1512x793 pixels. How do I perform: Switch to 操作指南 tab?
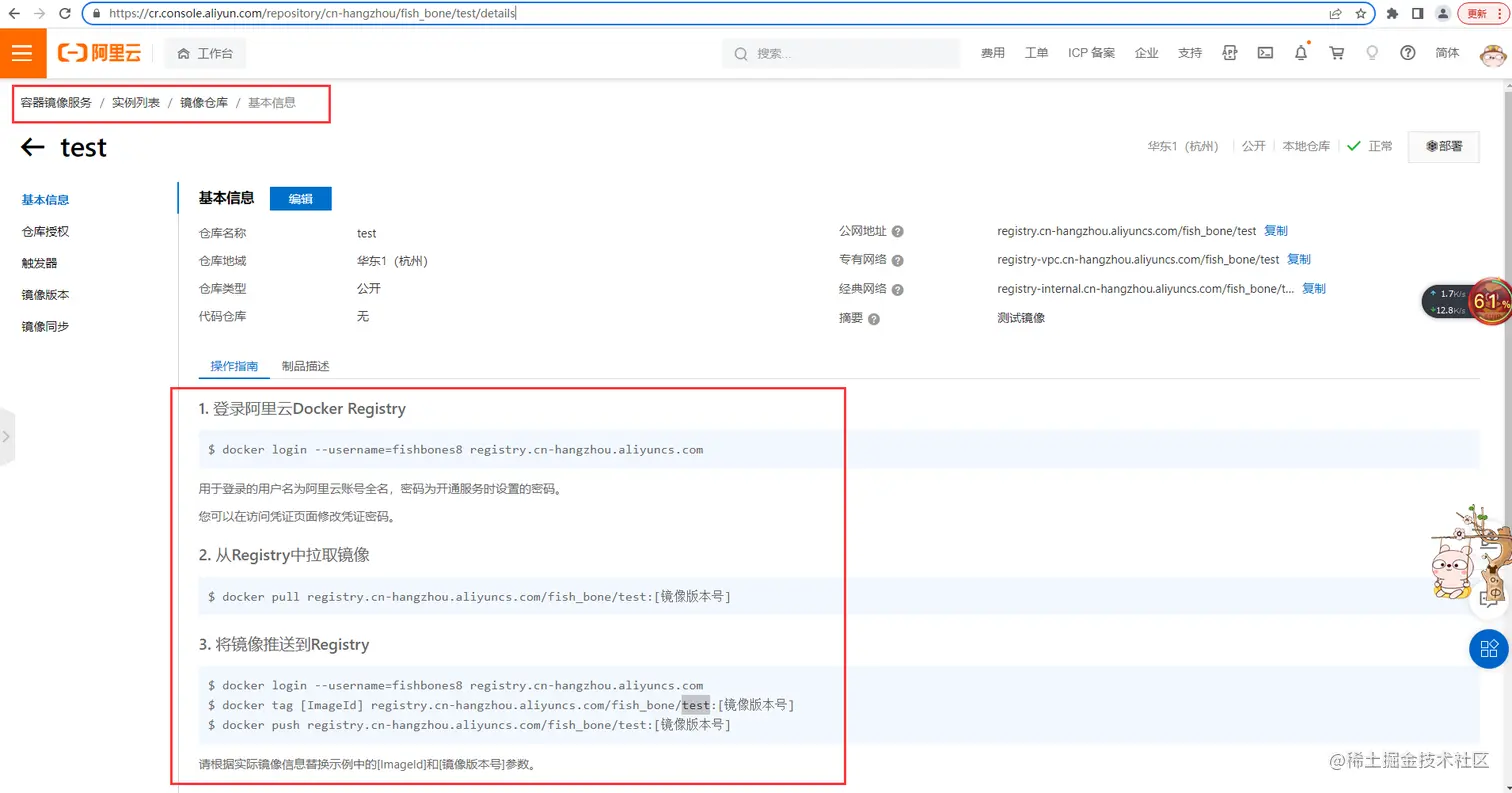click(x=234, y=367)
